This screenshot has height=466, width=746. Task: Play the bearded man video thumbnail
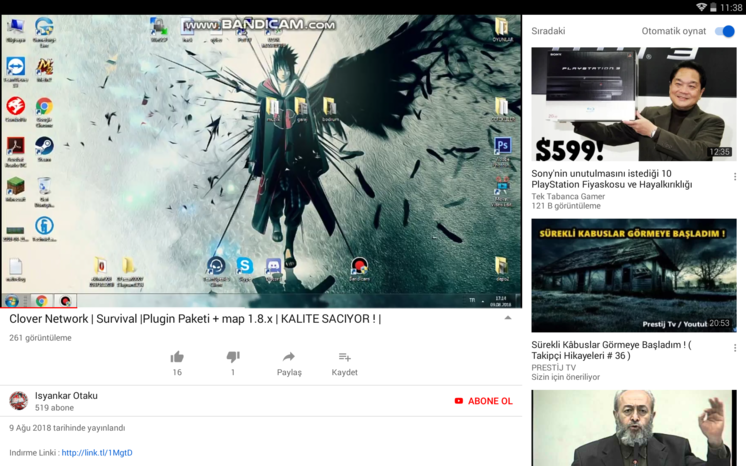[634, 428]
